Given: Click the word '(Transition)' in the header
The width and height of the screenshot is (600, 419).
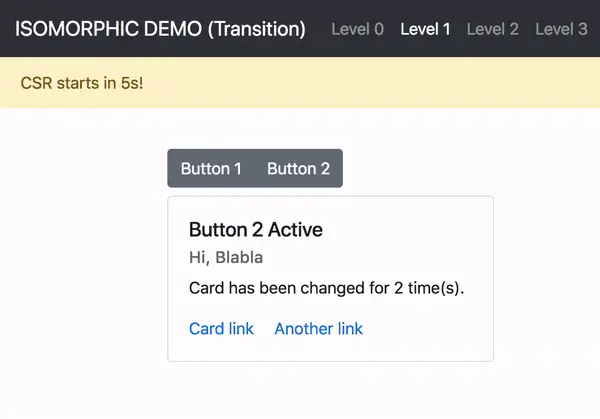Looking at the screenshot, I should coord(256,29).
